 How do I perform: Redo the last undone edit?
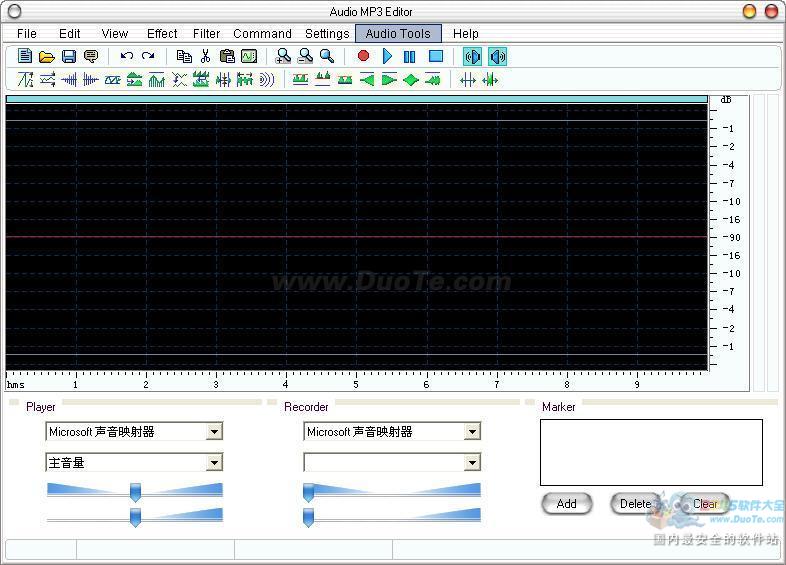click(148, 56)
